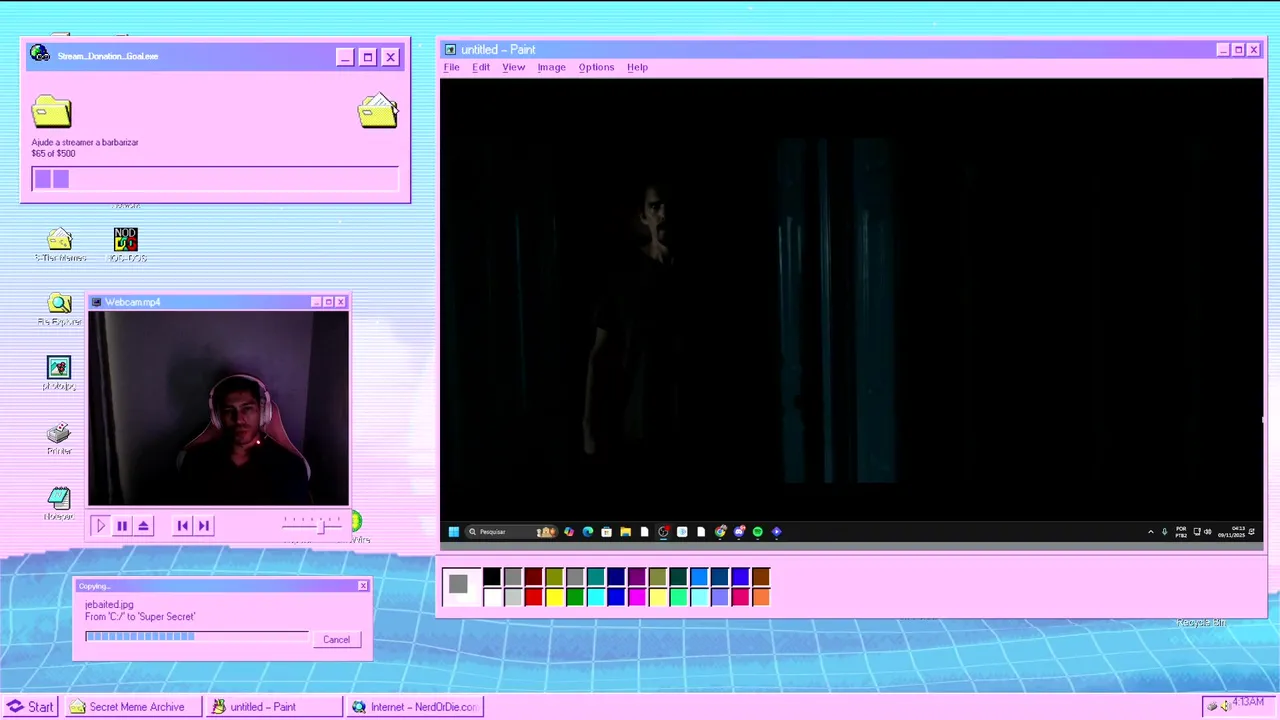This screenshot has width=1280, height=720.
Task: Select the cyan color swatch in Paint
Action: [596, 597]
